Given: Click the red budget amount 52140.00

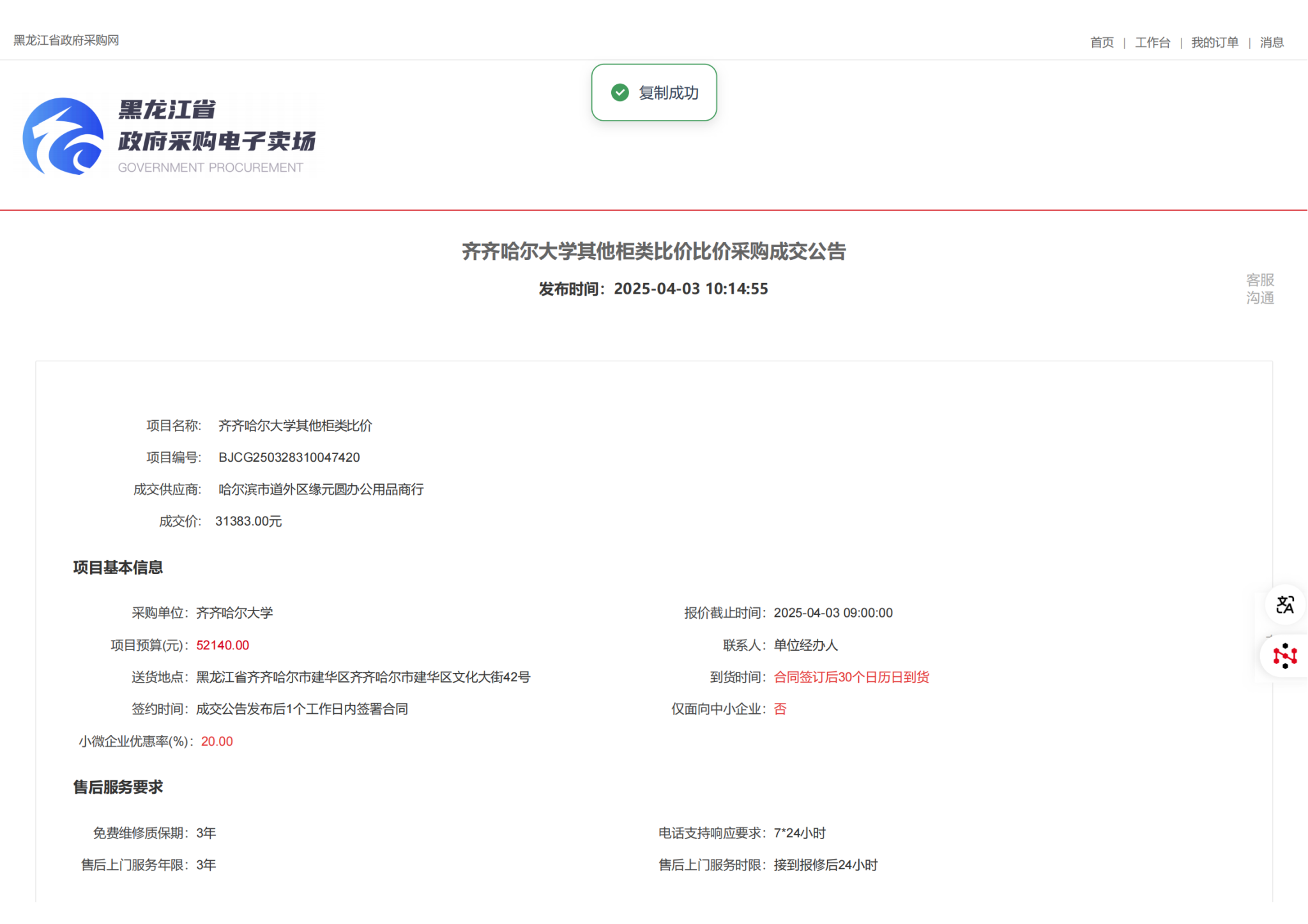Looking at the screenshot, I should [x=222, y=645].
